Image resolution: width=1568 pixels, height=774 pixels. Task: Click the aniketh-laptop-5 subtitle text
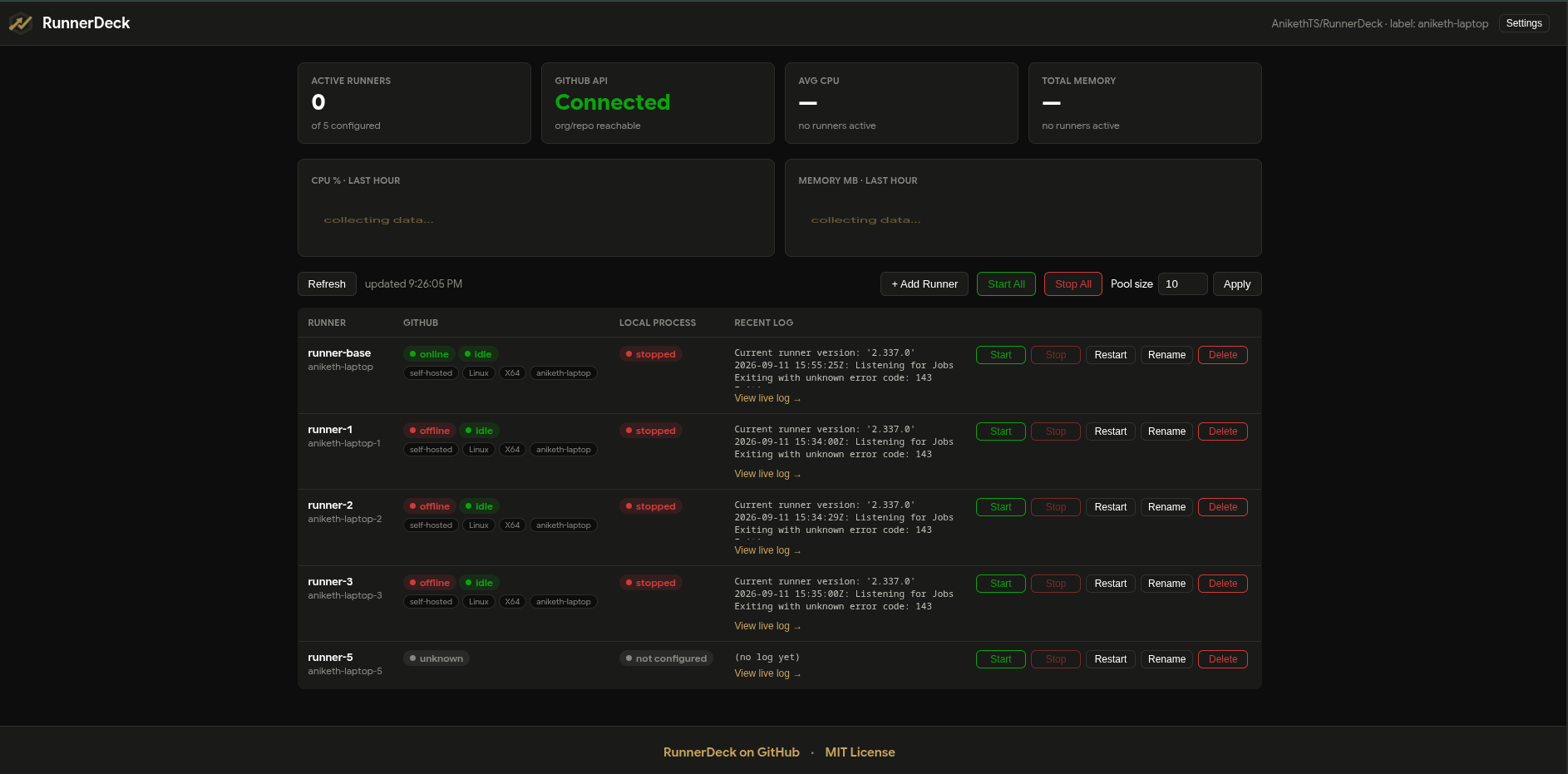click(x=345, y=671)
